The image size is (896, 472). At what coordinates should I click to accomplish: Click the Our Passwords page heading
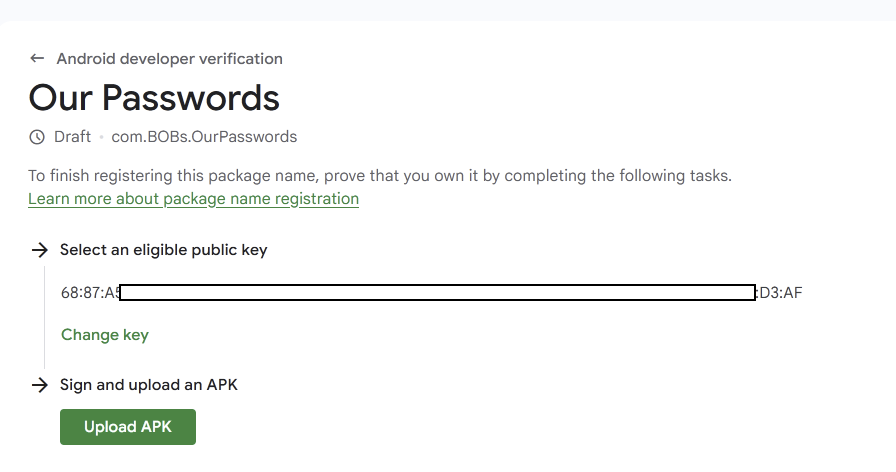pyautogui.click(x=154, y=98)
